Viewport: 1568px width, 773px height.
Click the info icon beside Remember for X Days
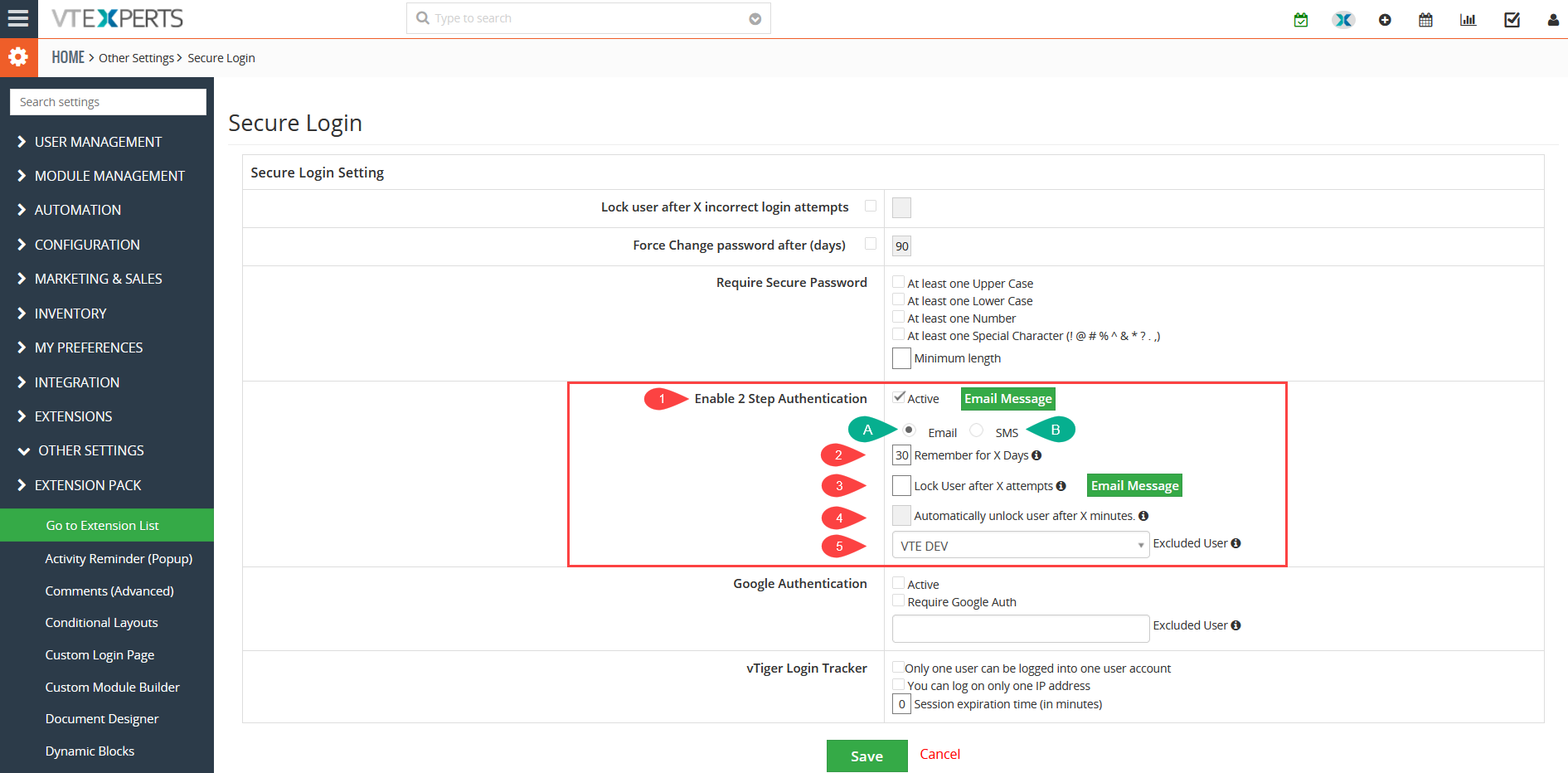click(1036, 455)
